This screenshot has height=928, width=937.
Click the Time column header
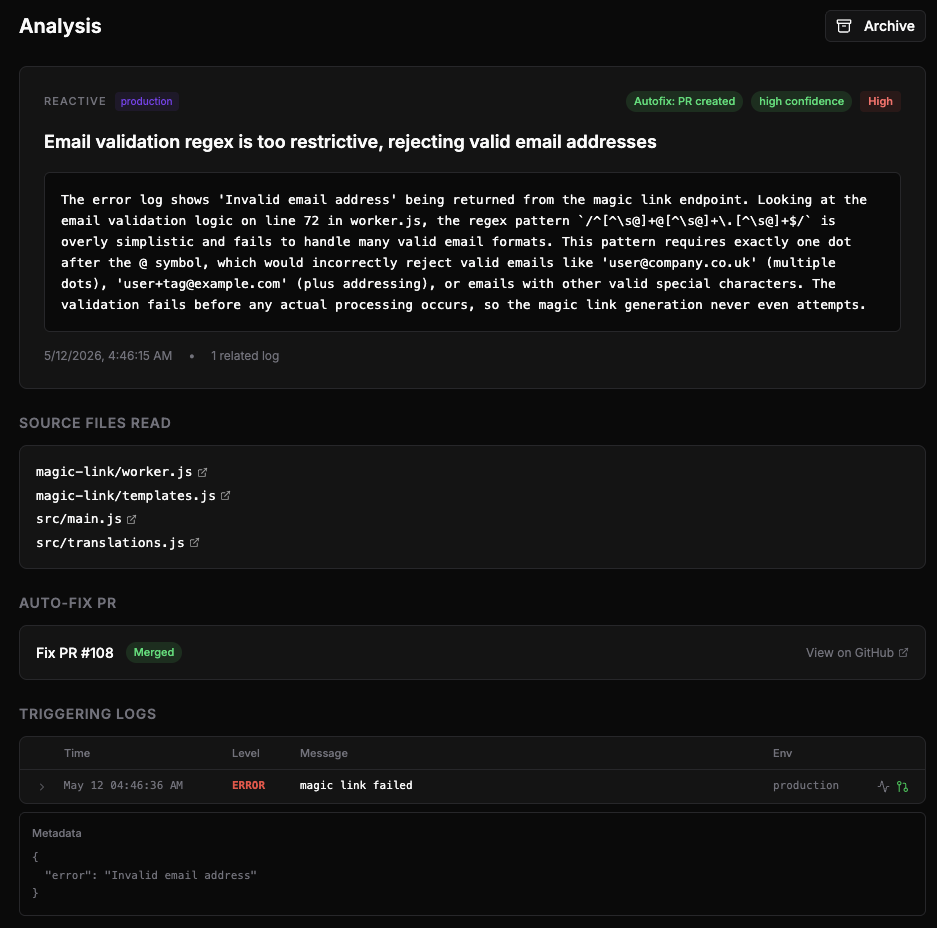[x=77, y=753]
